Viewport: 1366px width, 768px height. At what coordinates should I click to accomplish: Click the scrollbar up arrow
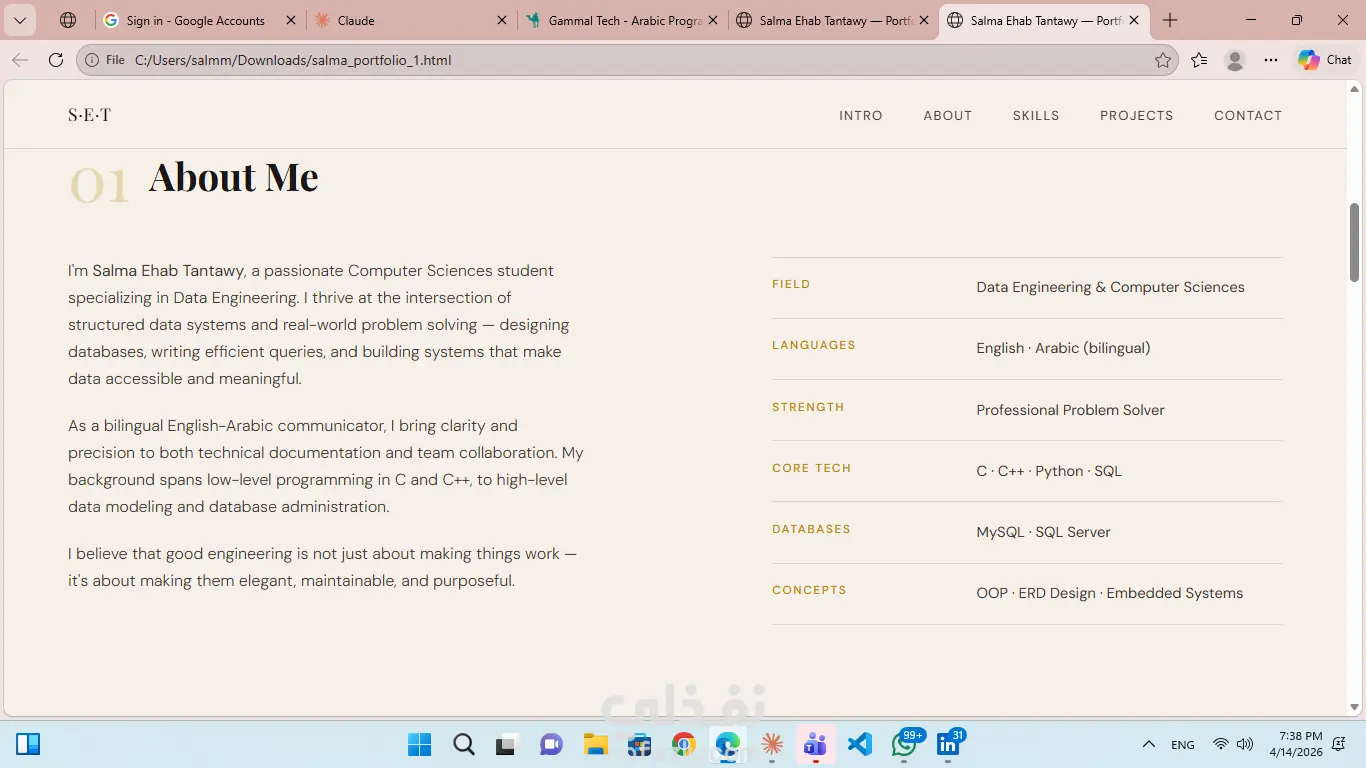coord(1355,90)
